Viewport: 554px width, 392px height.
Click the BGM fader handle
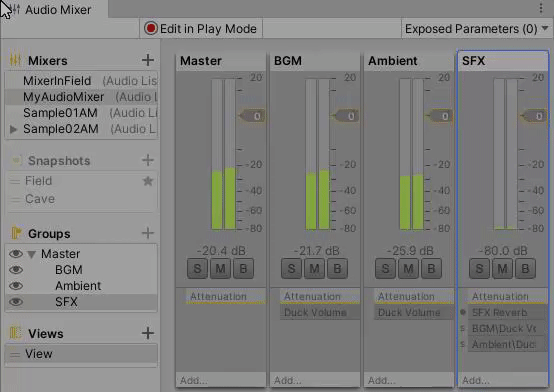[346, 116]
